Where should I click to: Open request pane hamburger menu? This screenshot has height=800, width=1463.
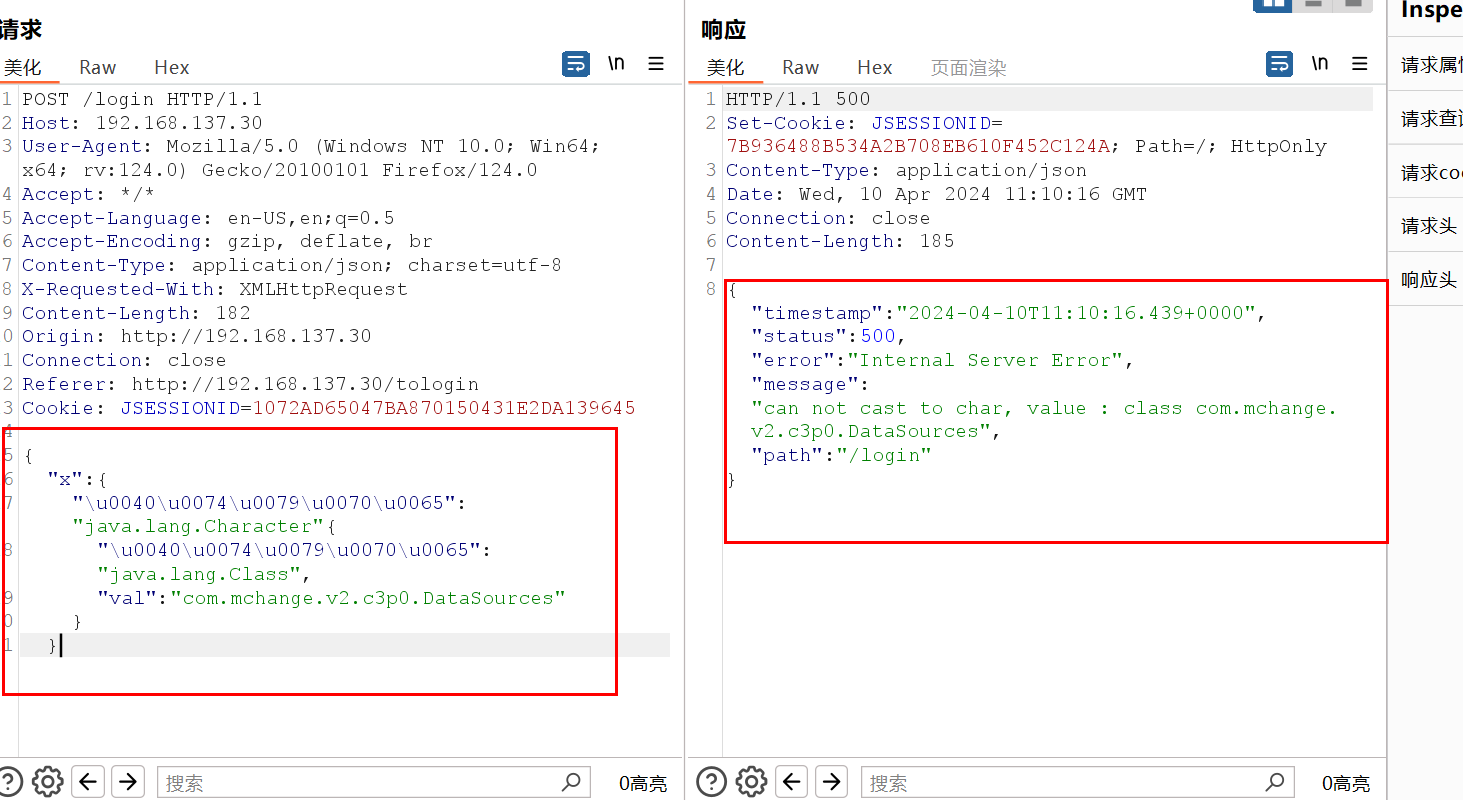point(656,63)
